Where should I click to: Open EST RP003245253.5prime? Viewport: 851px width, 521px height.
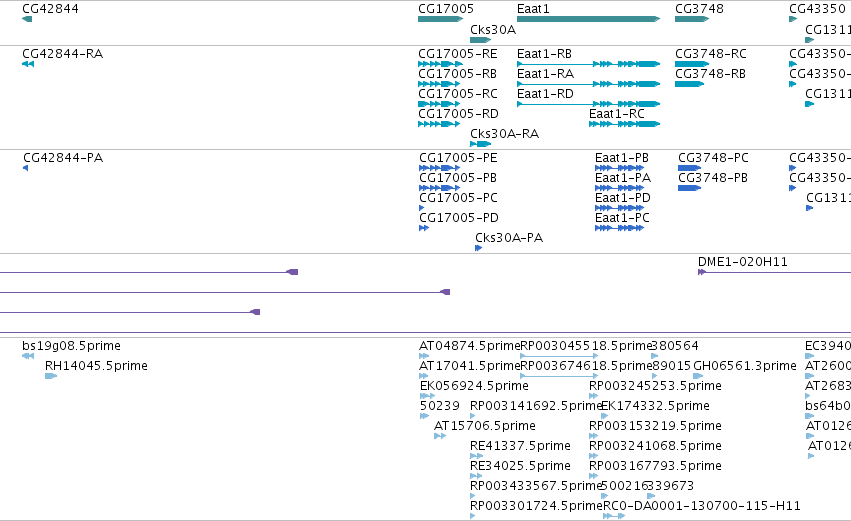[593, 397]
